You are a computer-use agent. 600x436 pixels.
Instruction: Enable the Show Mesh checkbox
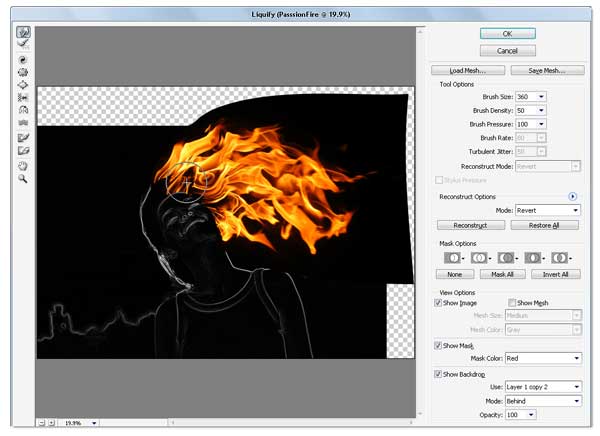513,302
